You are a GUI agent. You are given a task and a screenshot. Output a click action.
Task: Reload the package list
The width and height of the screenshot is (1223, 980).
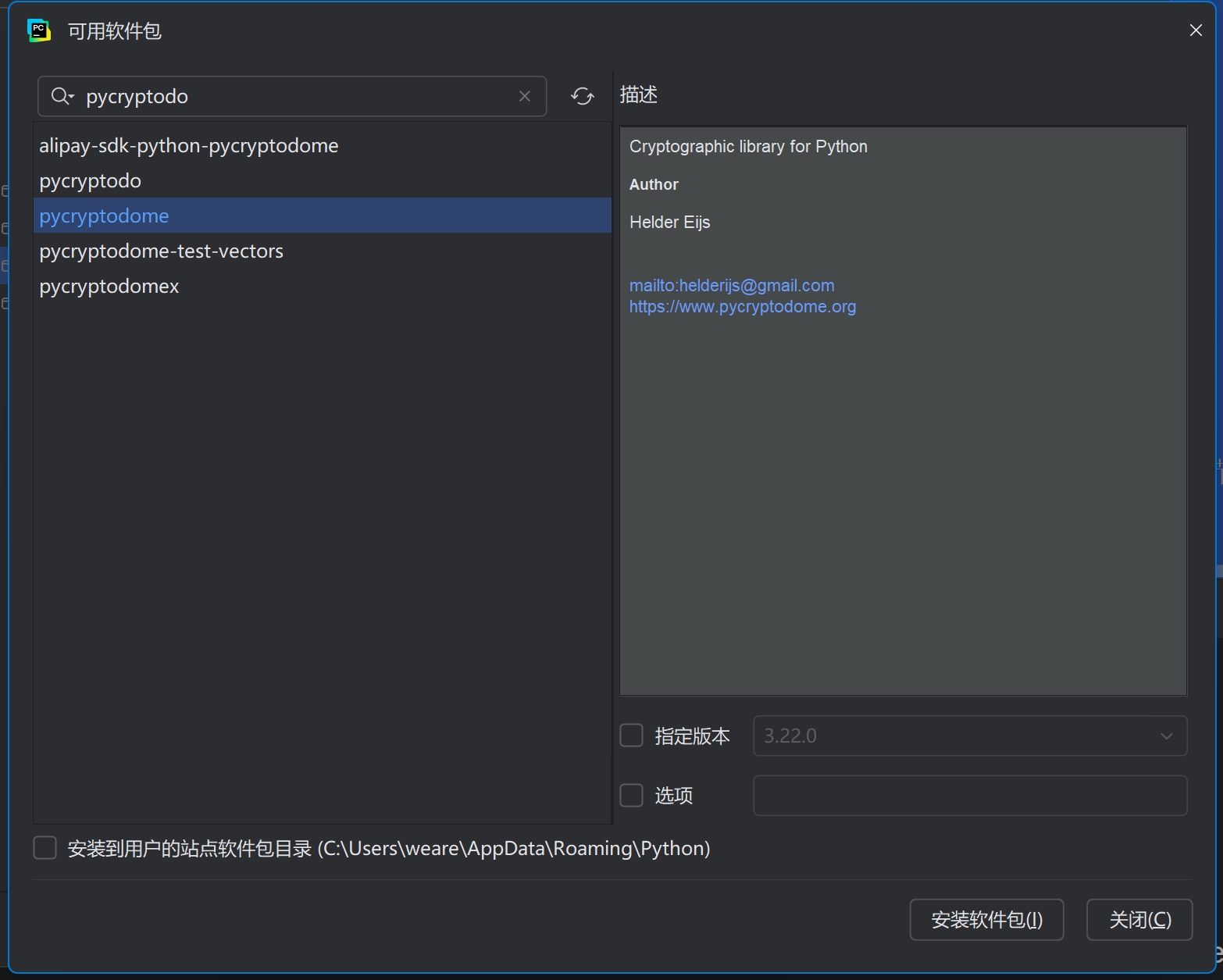(x=583, y=96)
